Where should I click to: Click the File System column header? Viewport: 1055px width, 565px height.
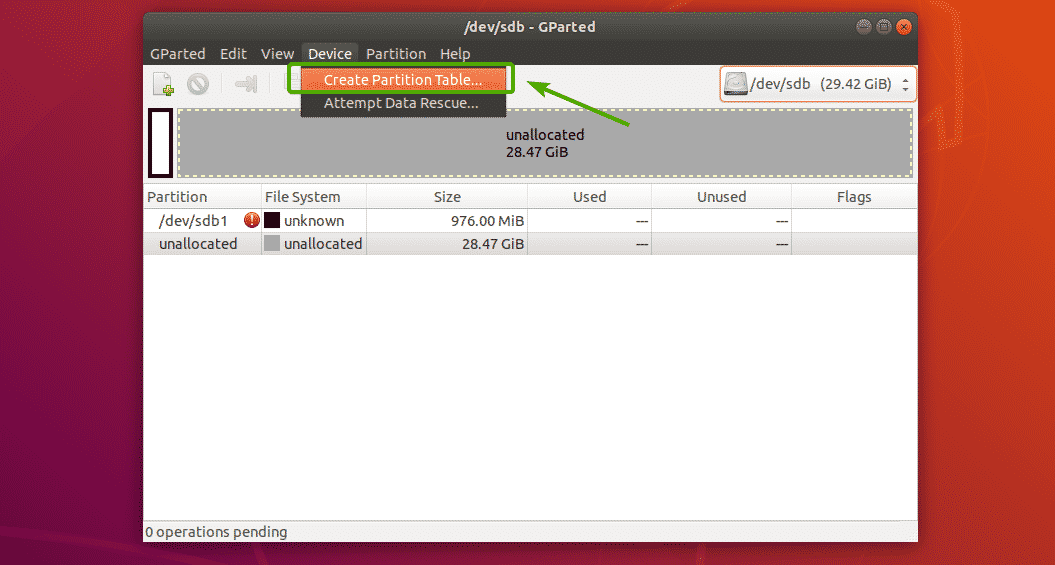point(314,197)
